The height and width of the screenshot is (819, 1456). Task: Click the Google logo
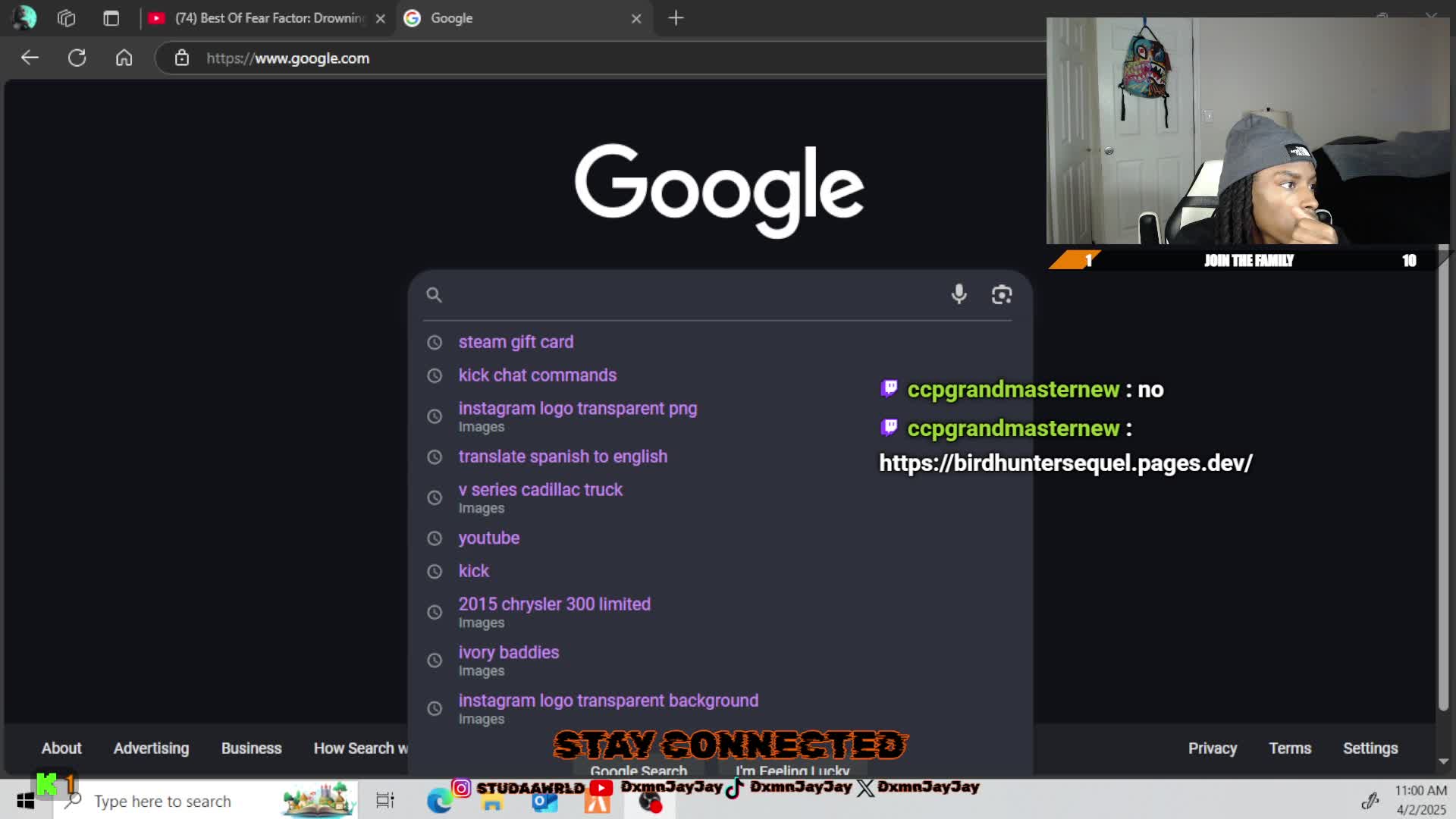click(x=719, y=190)
